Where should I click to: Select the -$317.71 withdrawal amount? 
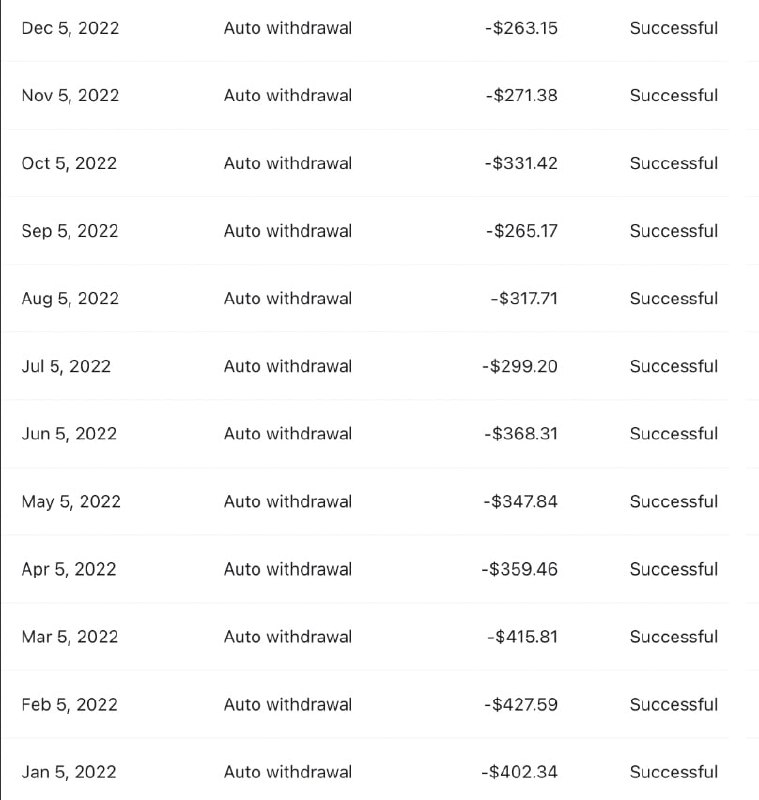tap(524, 298)
